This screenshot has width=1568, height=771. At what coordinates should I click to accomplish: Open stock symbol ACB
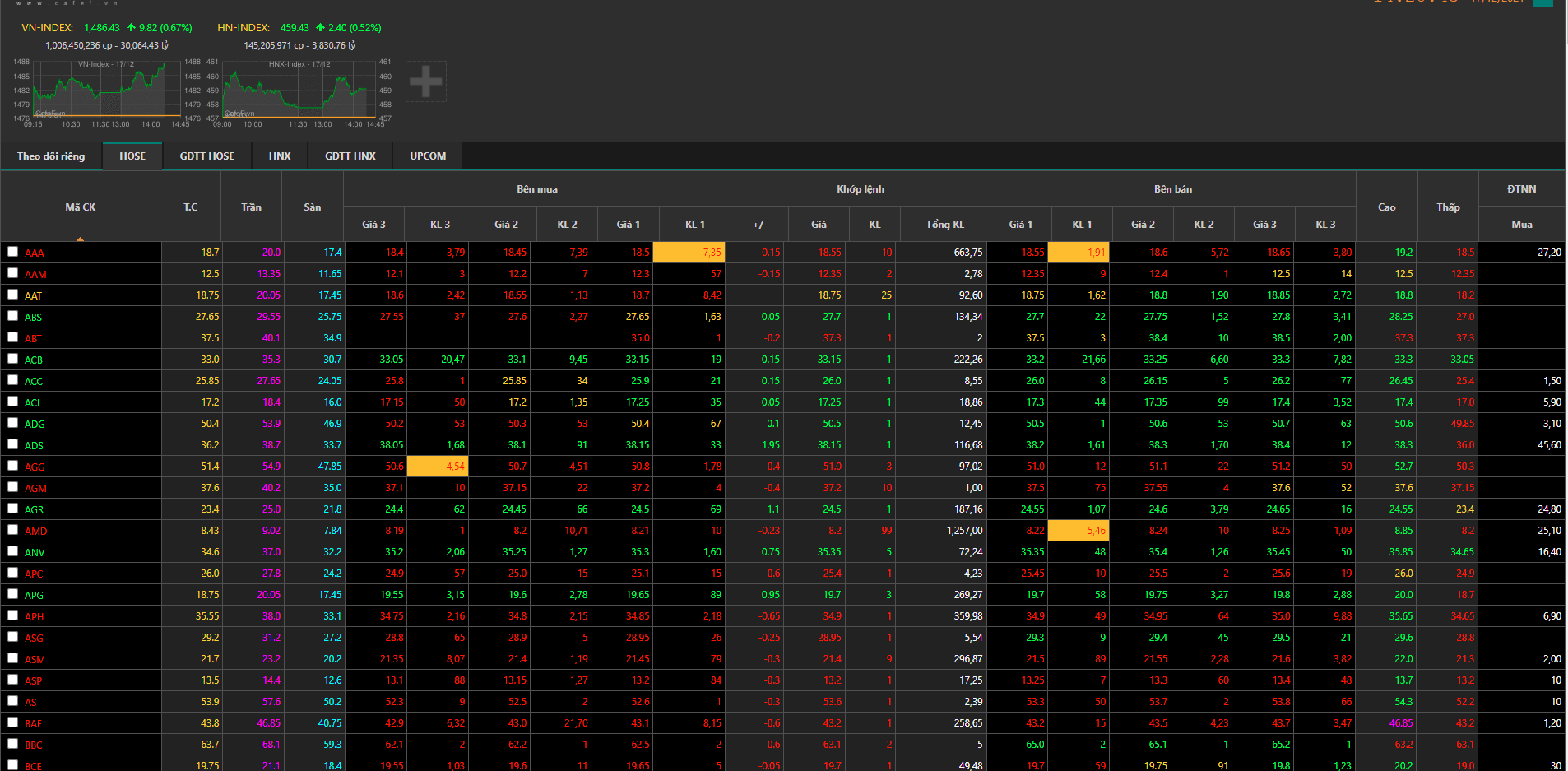pyautogui.click(x=34, y=360)
